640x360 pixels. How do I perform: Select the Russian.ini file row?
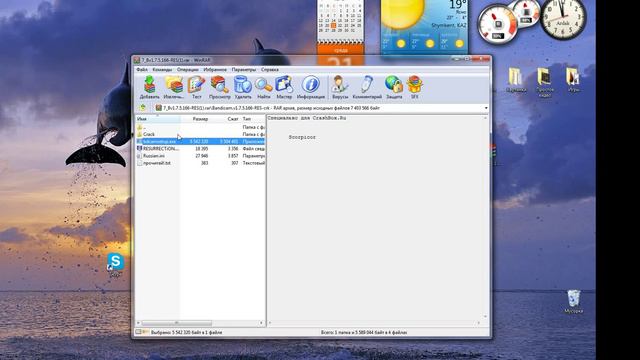pyautogui.click(x=200, y=156)
